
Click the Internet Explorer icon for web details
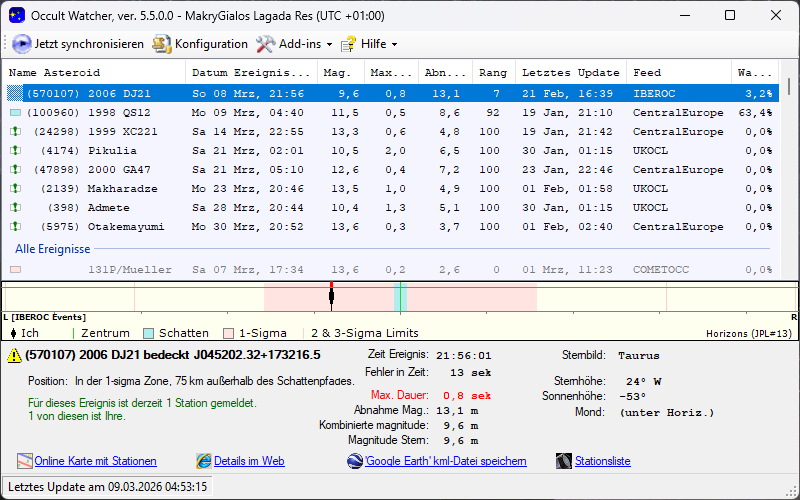(204, 461)
